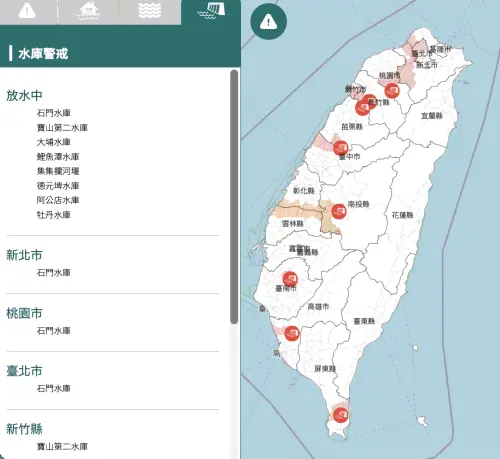Open the water waves river level tab
Viewport: 500px width, 459px height.
tap(150, 11)
